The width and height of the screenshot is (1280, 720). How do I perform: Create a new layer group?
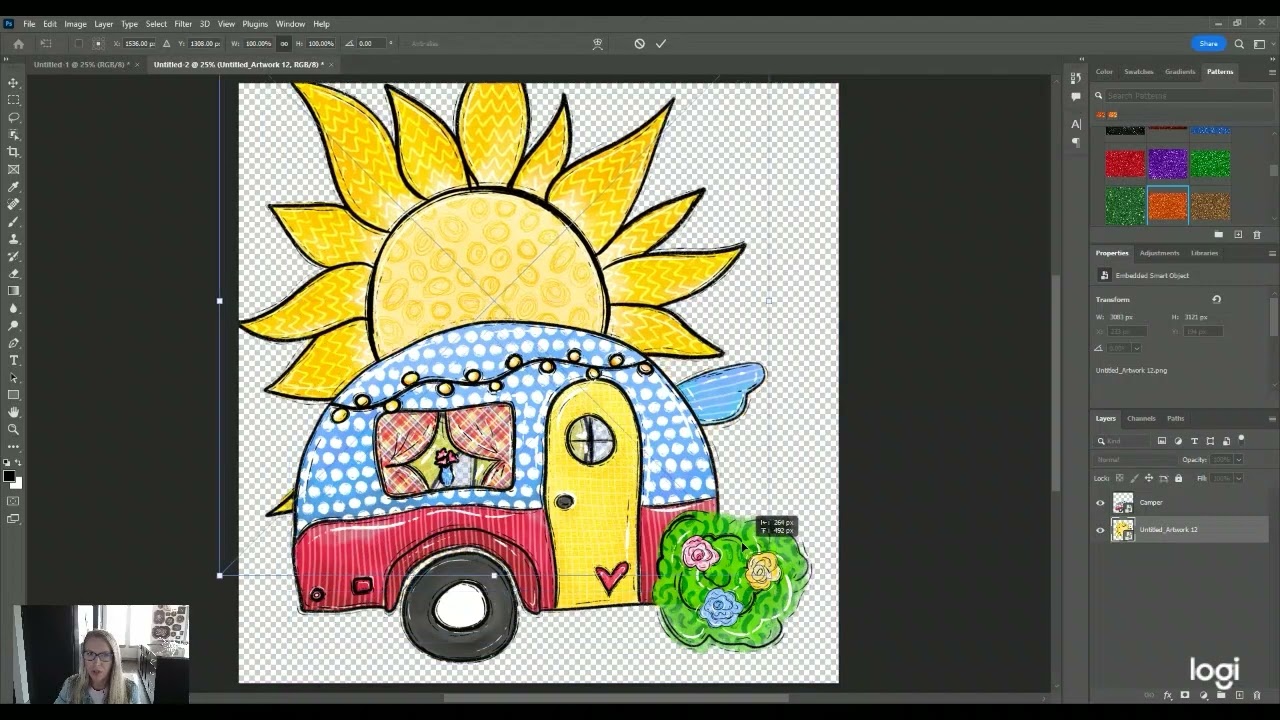point(1221,695)
